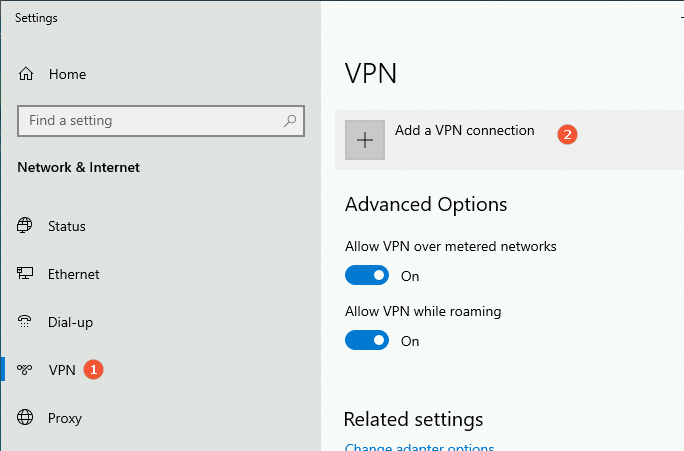Click the Dial-up phone icon
Screen dimensions: 684x451
tap(24, 321)
